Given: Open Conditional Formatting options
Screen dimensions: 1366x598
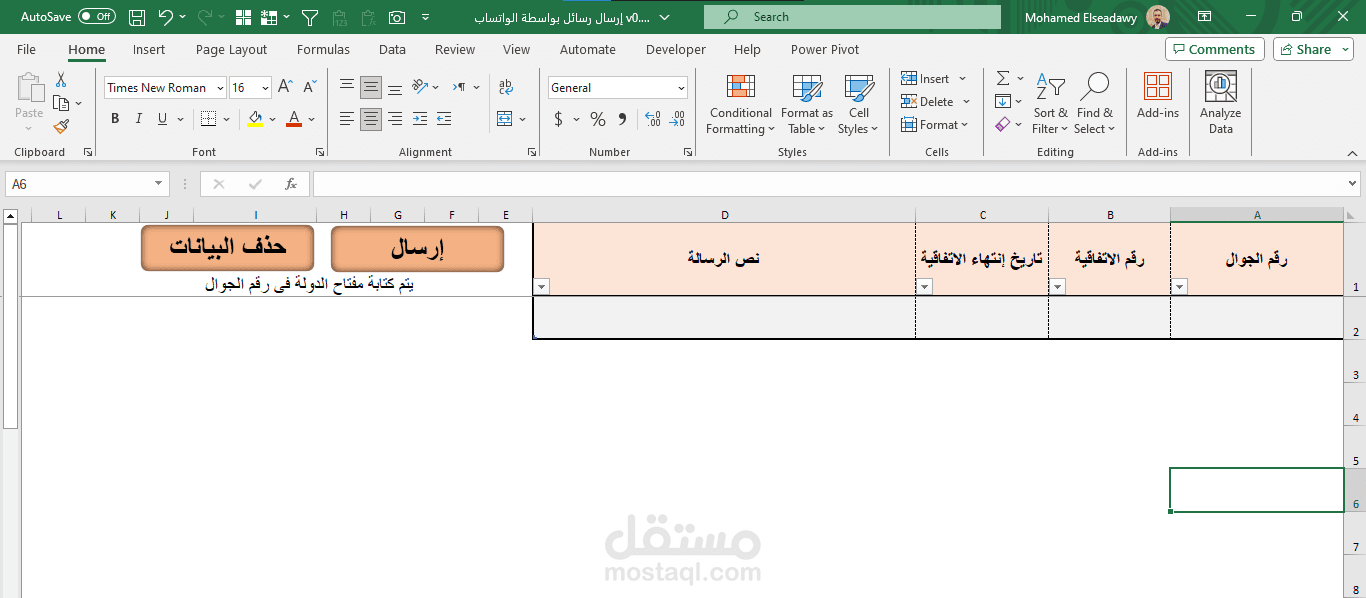Looking at the screenshot, I should point(740,103).
